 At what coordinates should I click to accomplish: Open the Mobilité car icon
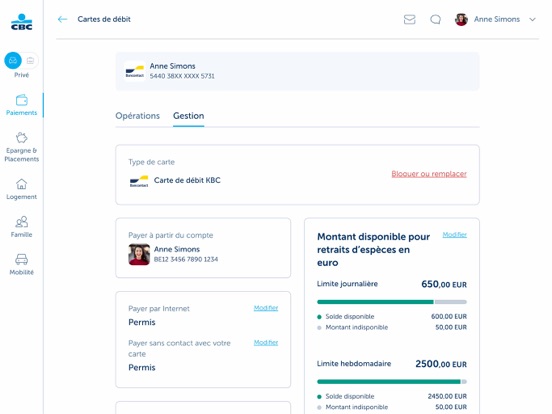click(21, 259)
